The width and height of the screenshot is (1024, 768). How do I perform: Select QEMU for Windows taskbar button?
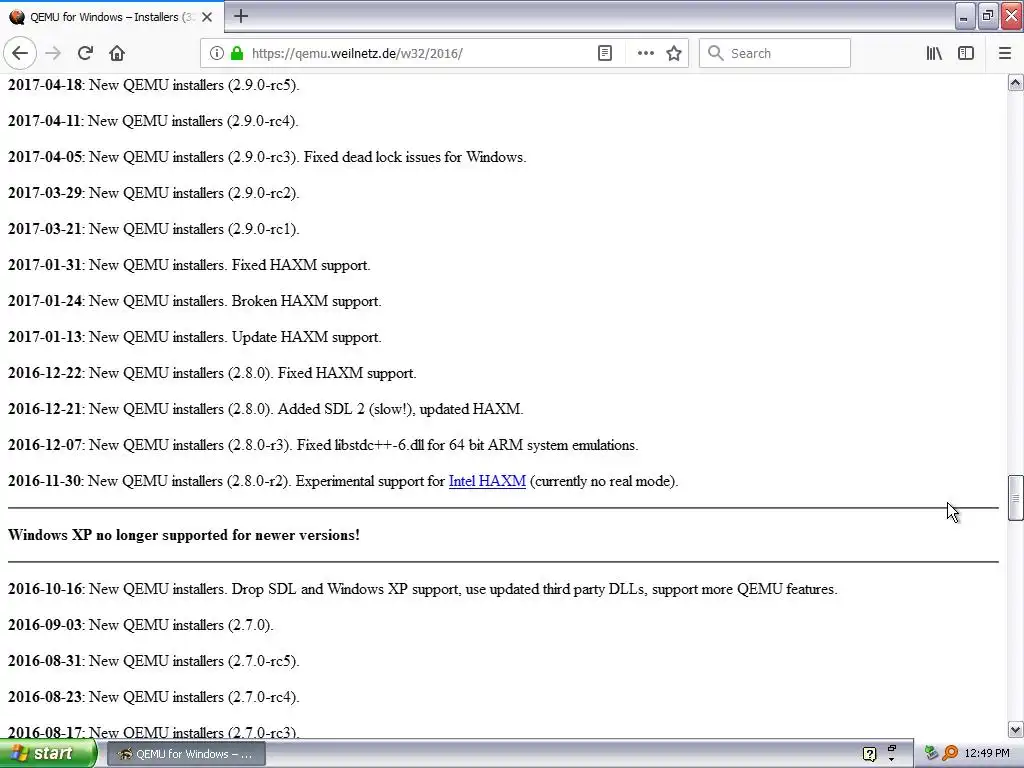[x=185, y=754]
